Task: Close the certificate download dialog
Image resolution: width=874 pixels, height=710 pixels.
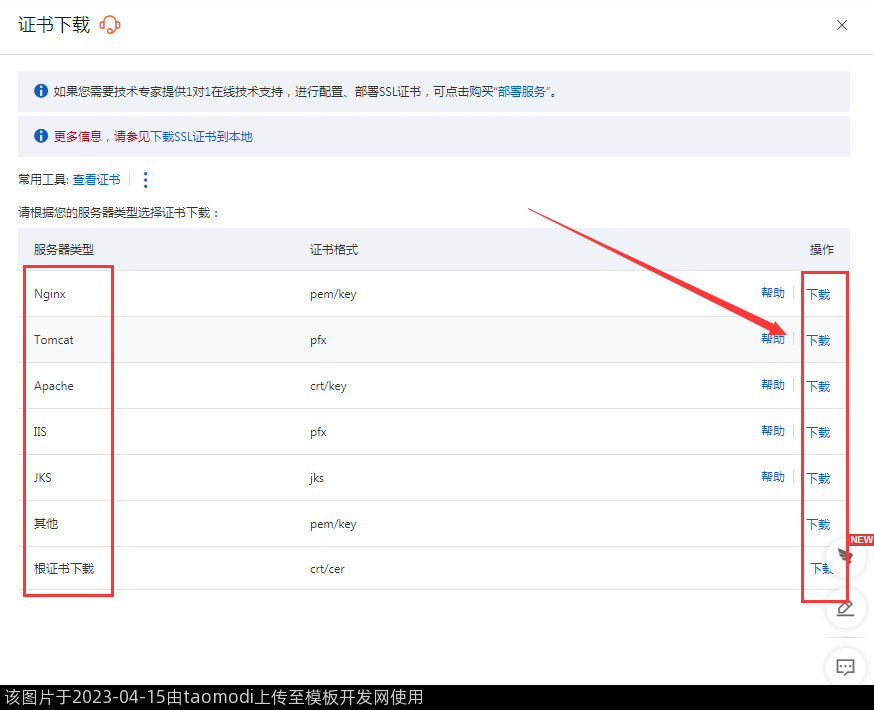Action: tap(842, 25)
